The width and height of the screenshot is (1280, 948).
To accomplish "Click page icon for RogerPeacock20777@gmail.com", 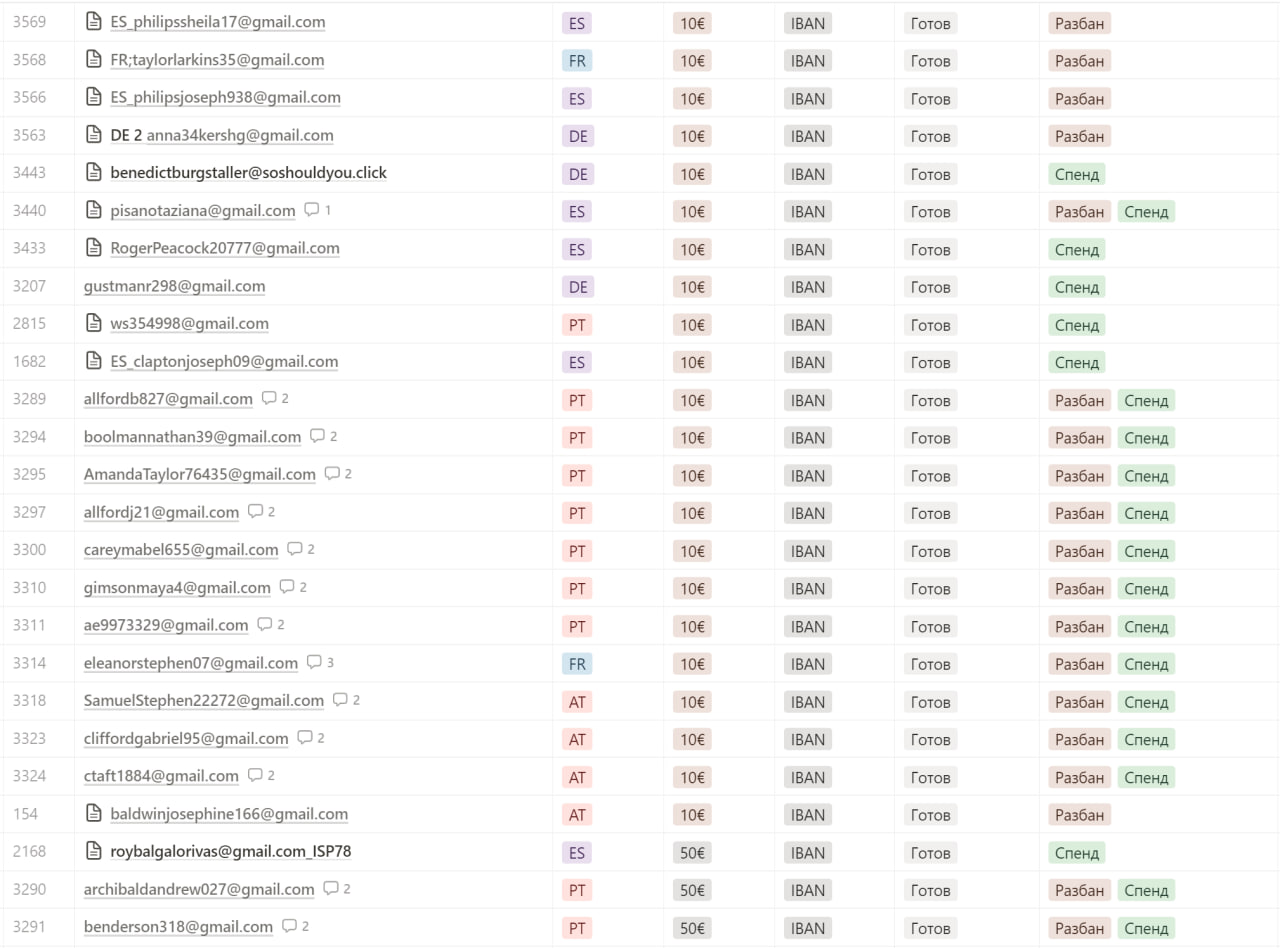I will tap(94, 248).
